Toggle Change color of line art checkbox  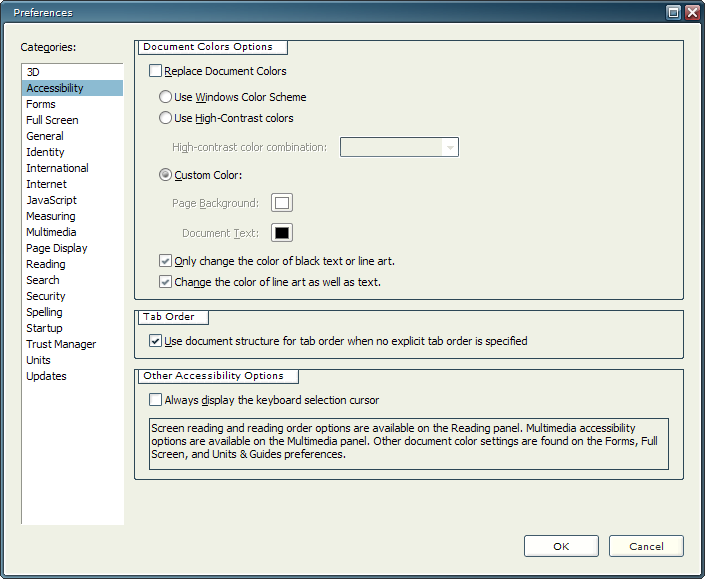165,282
